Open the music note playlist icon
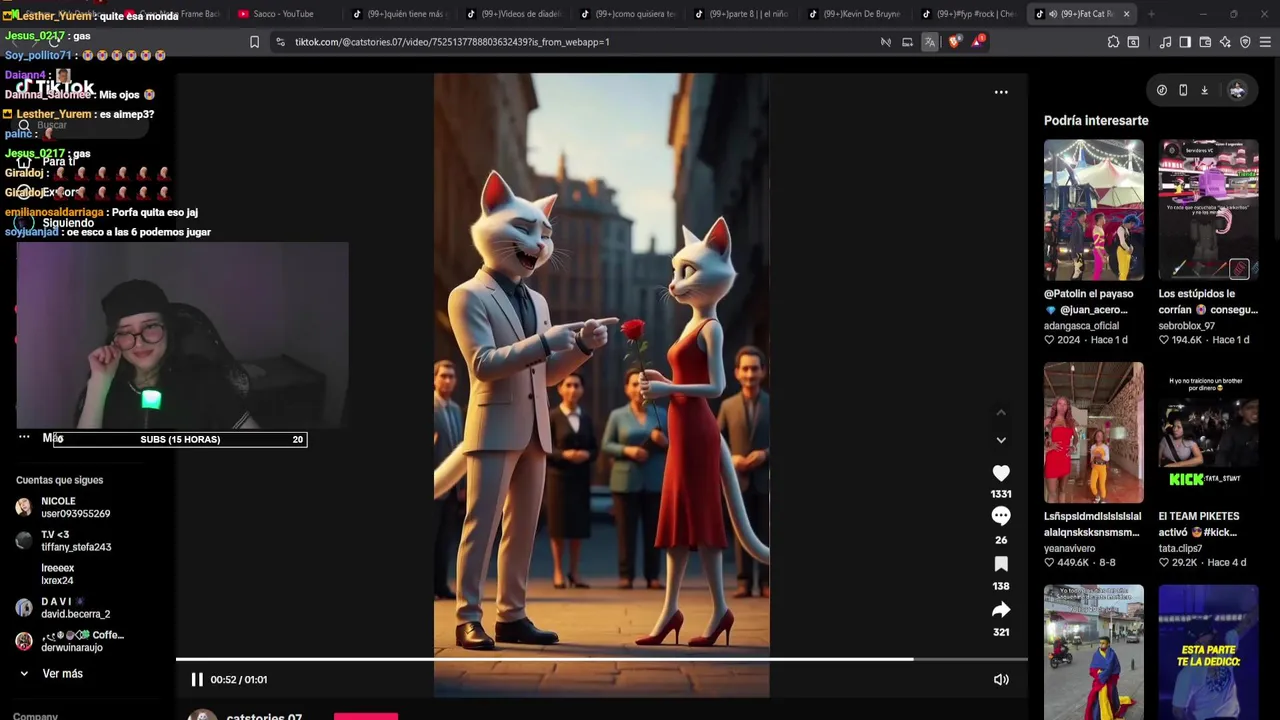The image size is (1280, 720). pos(1165,42)
